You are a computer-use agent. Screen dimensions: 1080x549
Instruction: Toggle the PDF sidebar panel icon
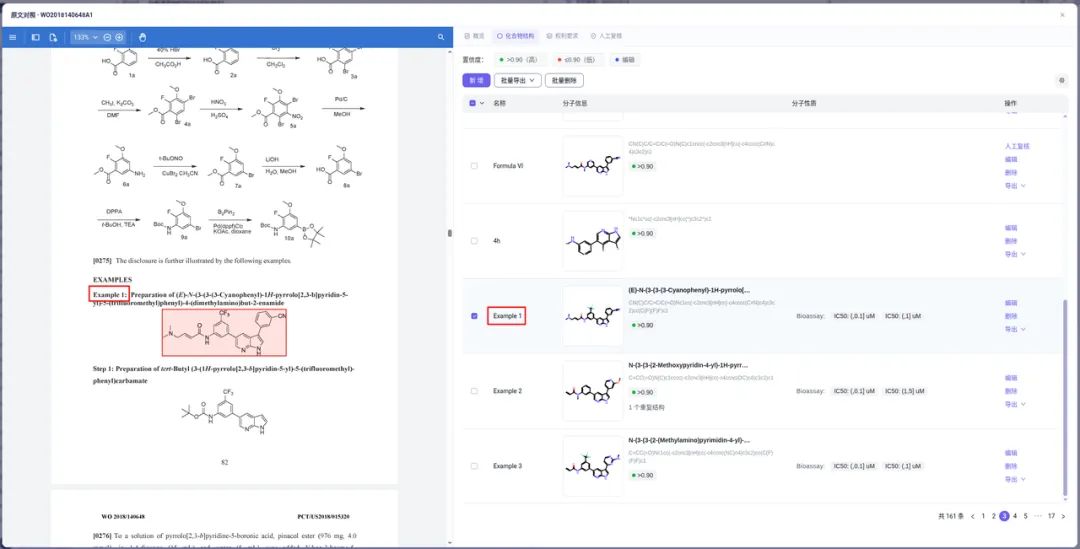coord(36,37)
